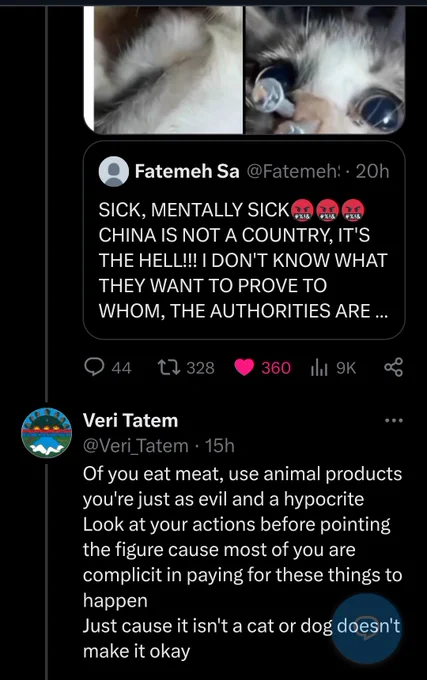Open Fatemeh Sa's gray default avatar
This screenshot has height=680, width=427.
pos(114,172)
